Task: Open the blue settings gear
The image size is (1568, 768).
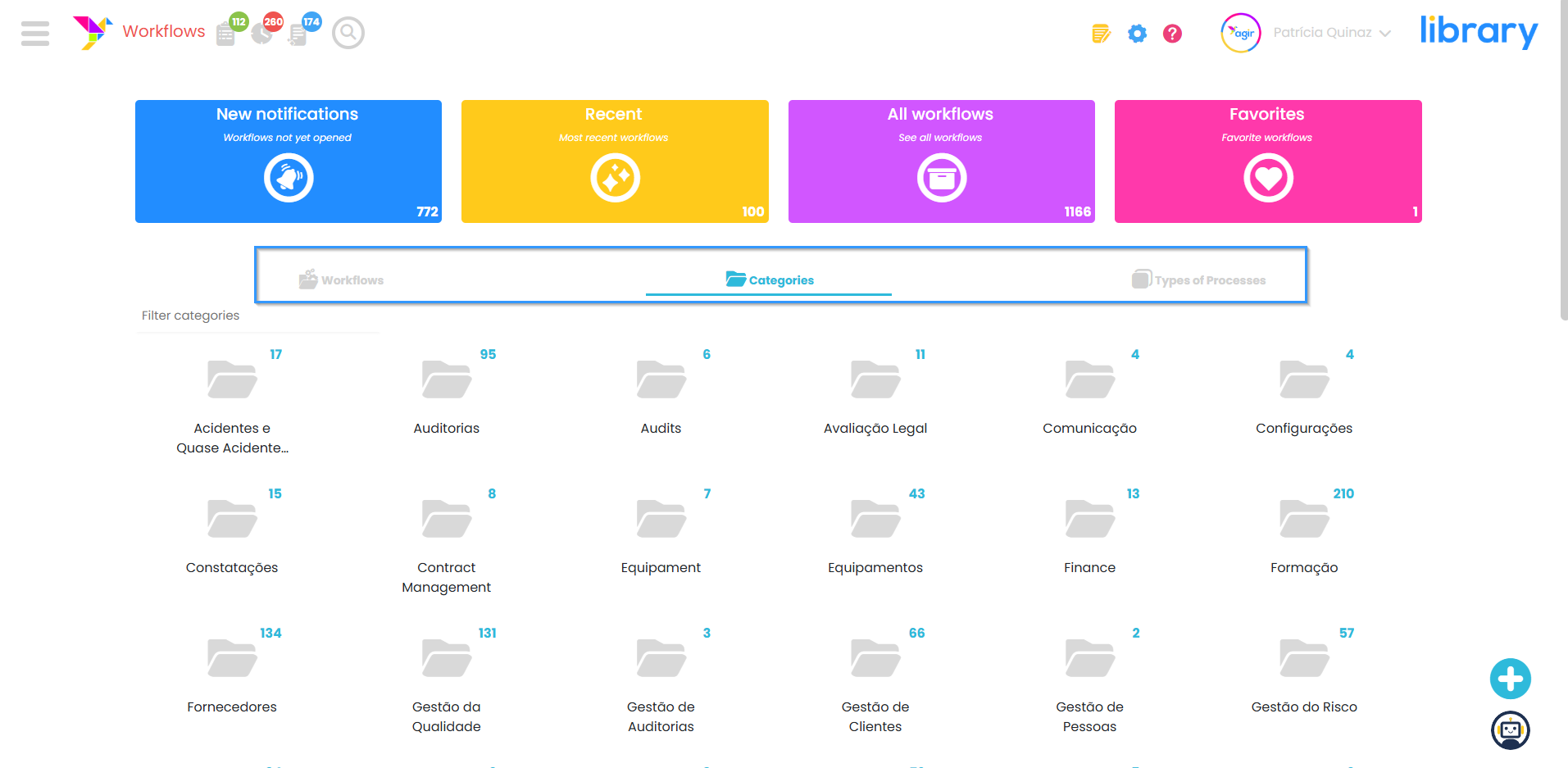Action: pos(1137,34)
